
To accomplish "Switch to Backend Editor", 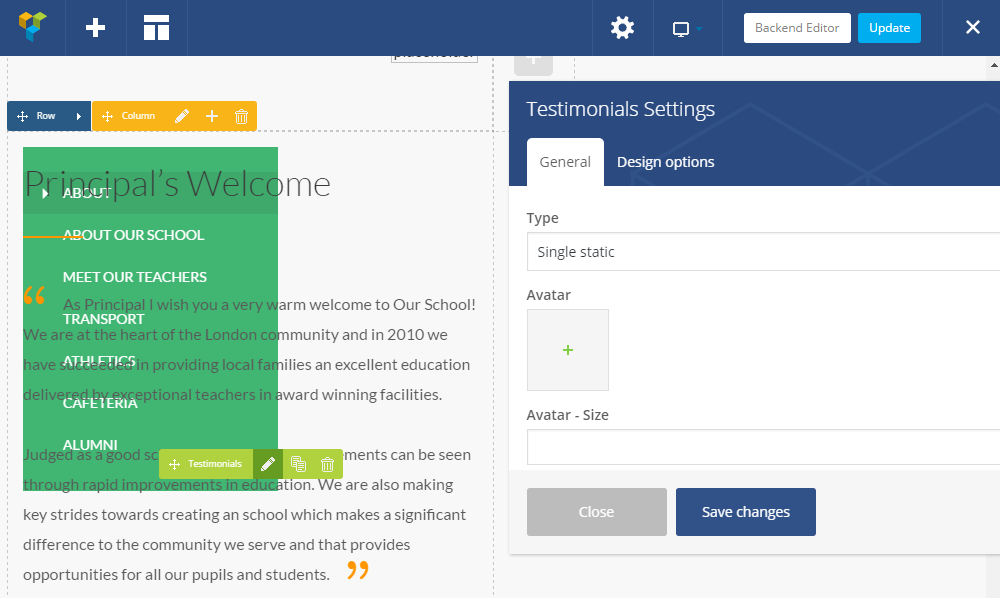I will (x=796, y=27).
